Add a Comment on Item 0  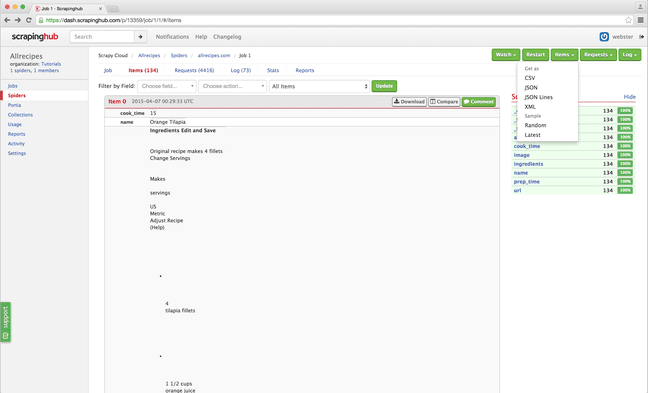479,102
